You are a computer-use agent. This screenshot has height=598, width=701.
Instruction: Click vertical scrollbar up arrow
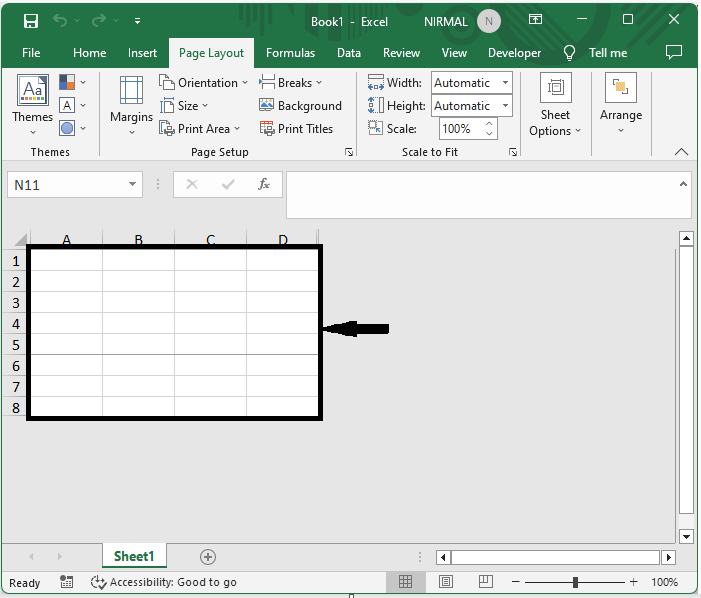686,239
